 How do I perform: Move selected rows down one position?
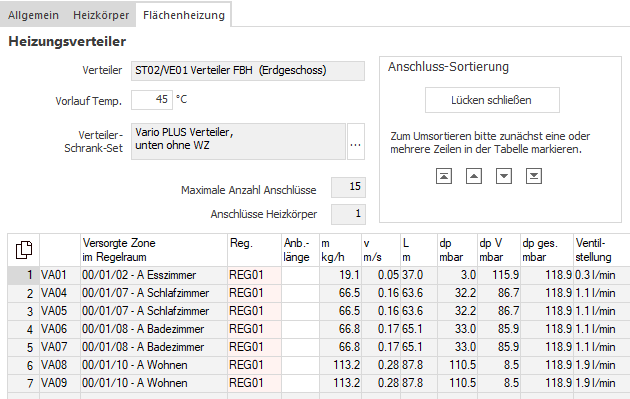point(503,176)
